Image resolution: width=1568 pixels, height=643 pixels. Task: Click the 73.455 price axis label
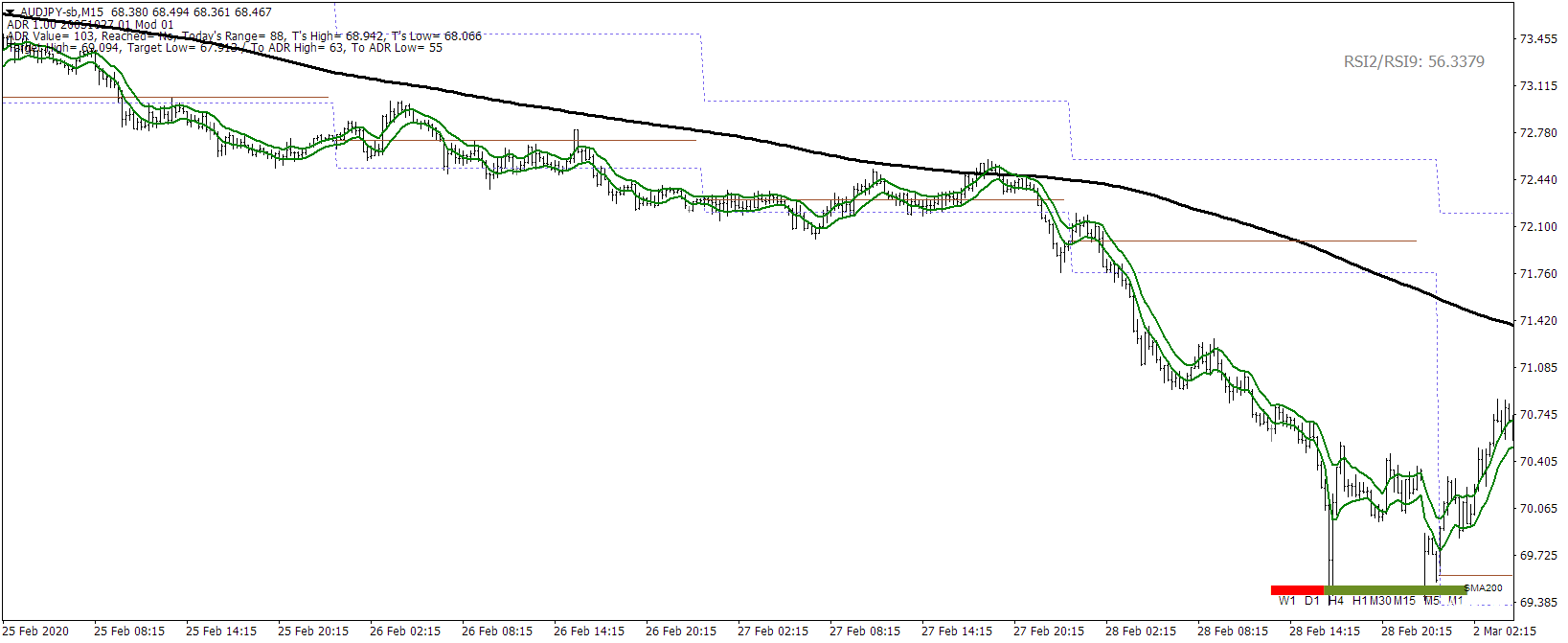pos(1538,39)
